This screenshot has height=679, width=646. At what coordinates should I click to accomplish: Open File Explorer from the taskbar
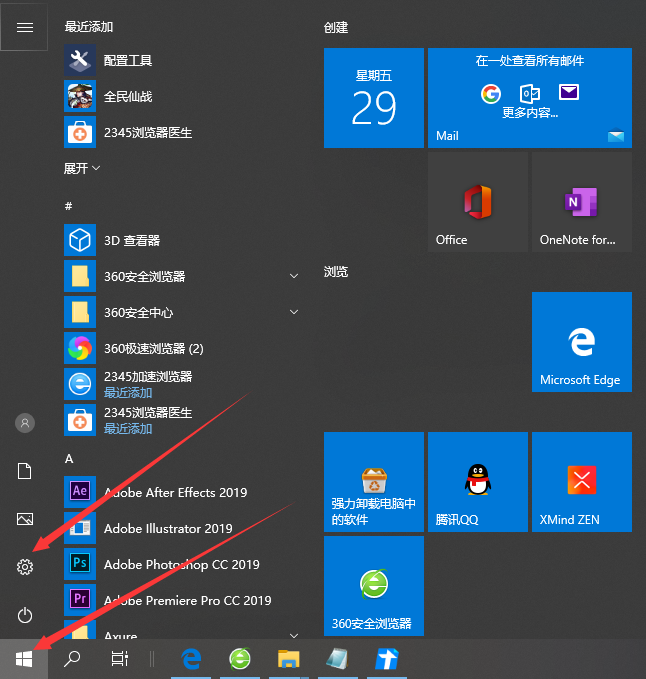[288, 659]
